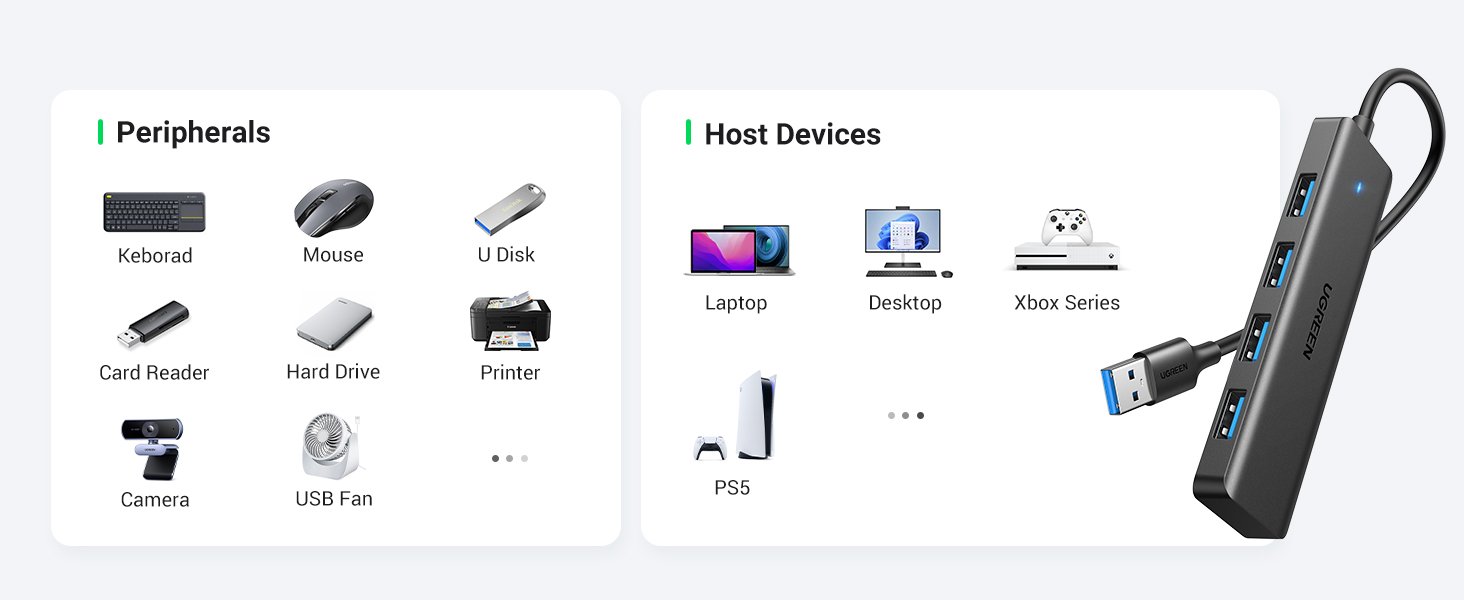Click the keyboard image above Keborad label
1464x600 pixels.
tap(154, 212)
